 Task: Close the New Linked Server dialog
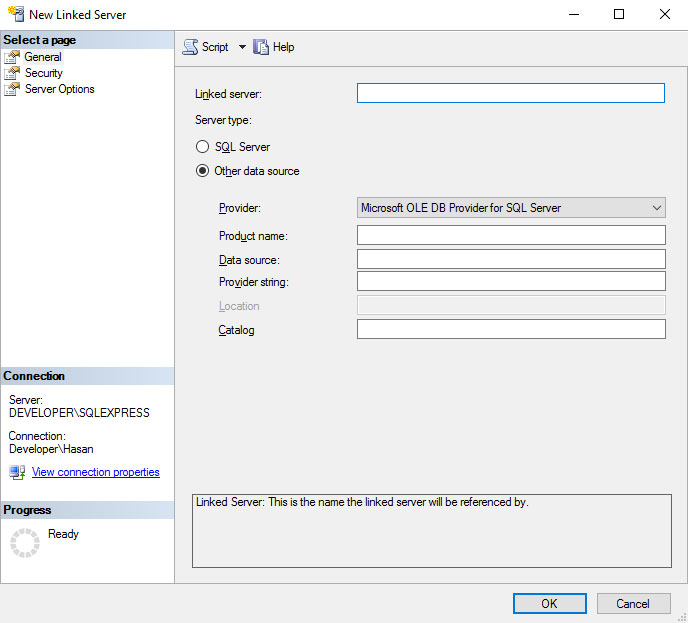point(665,14)
